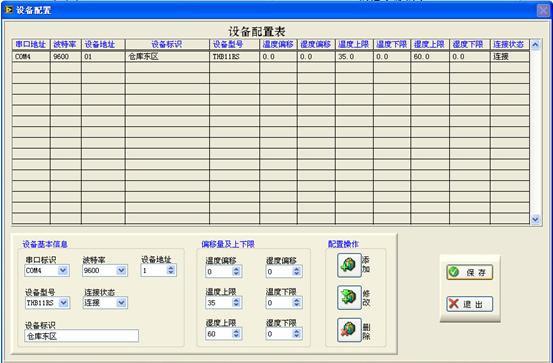Click the 温度下限 stepper arrows
The image size is (553, 363).
point(297,302)
